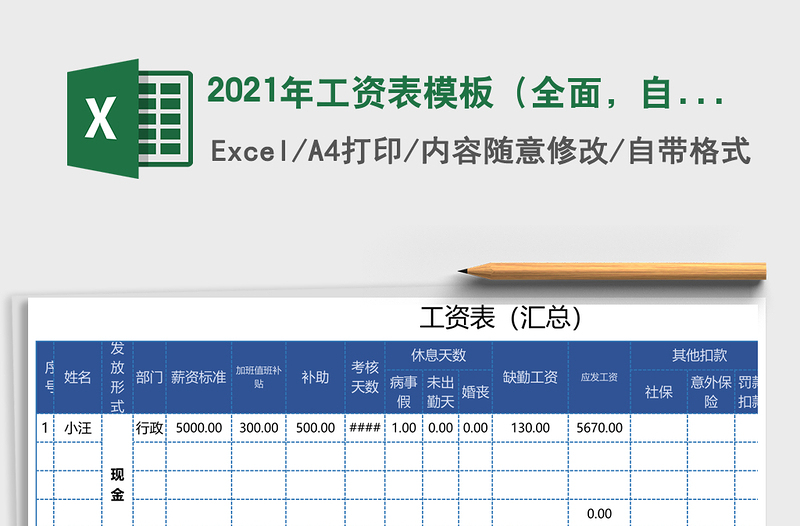The image size is (800, 526).
Task: Select the cell with value 500.00
Action: coord(315,428)
